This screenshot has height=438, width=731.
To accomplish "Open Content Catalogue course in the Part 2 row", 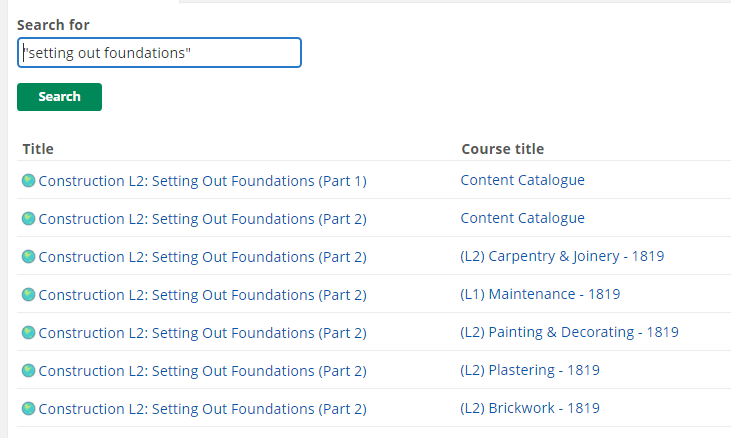I will pos(522,219).
